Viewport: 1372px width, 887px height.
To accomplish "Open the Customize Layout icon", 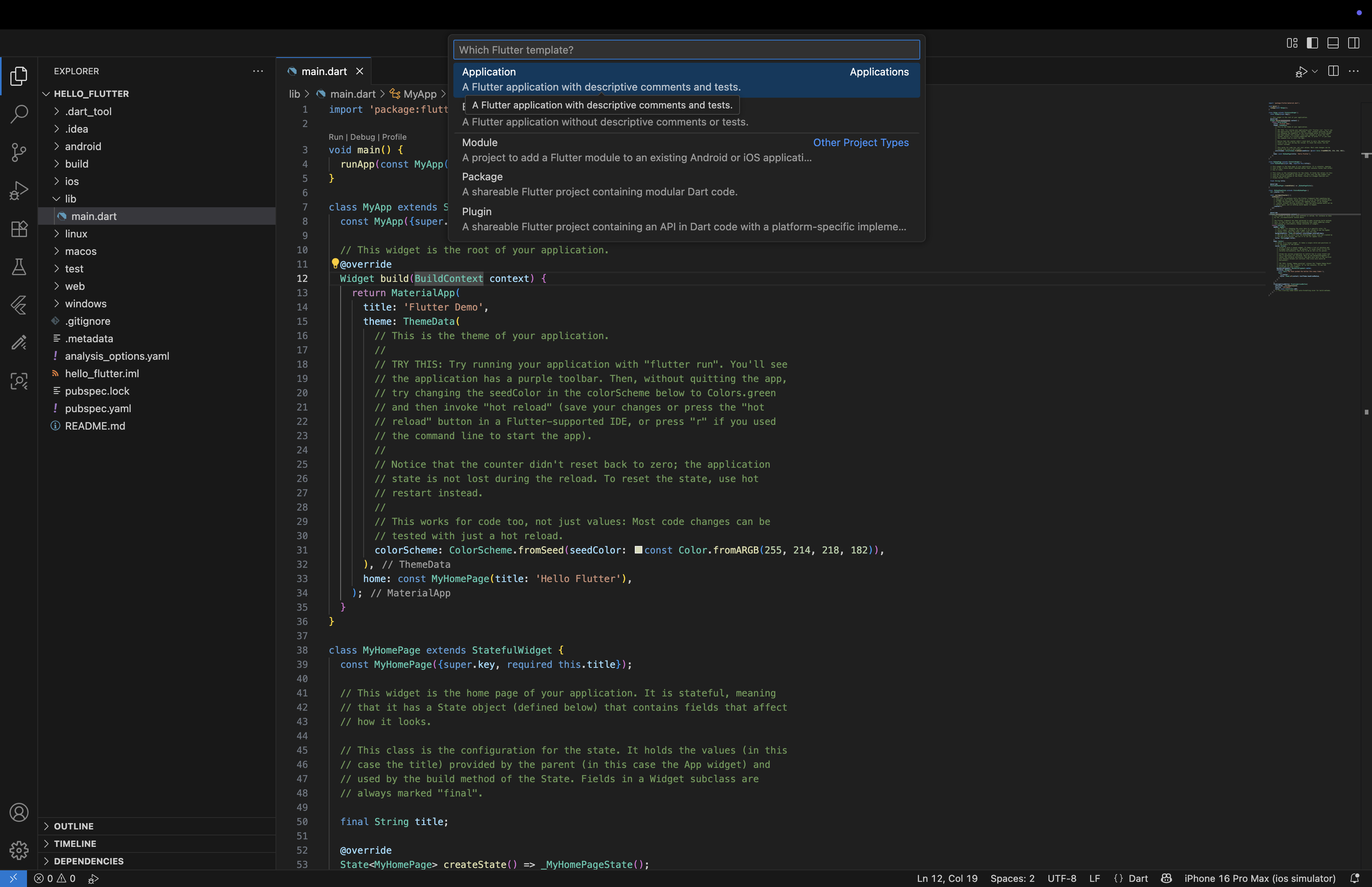I will tap(1292, 43).
